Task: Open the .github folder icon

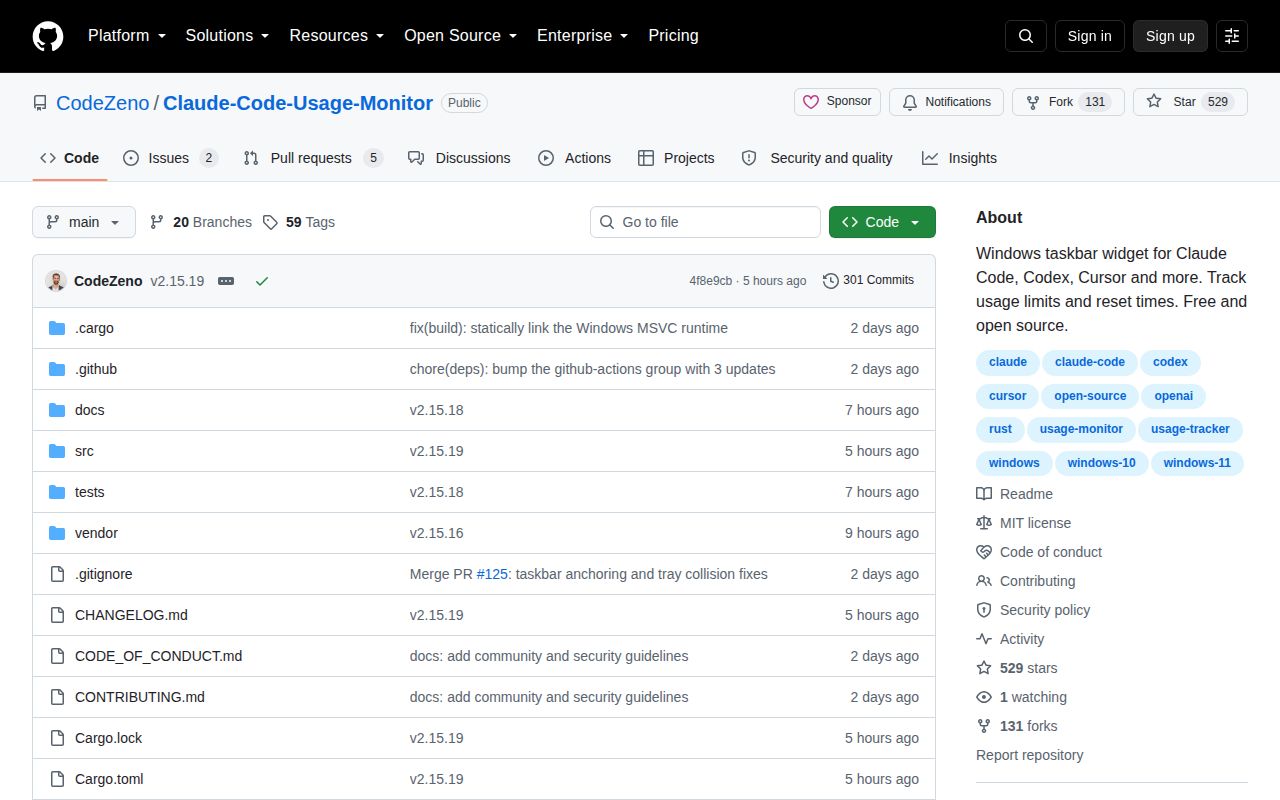Action: (x=57, y=369)
